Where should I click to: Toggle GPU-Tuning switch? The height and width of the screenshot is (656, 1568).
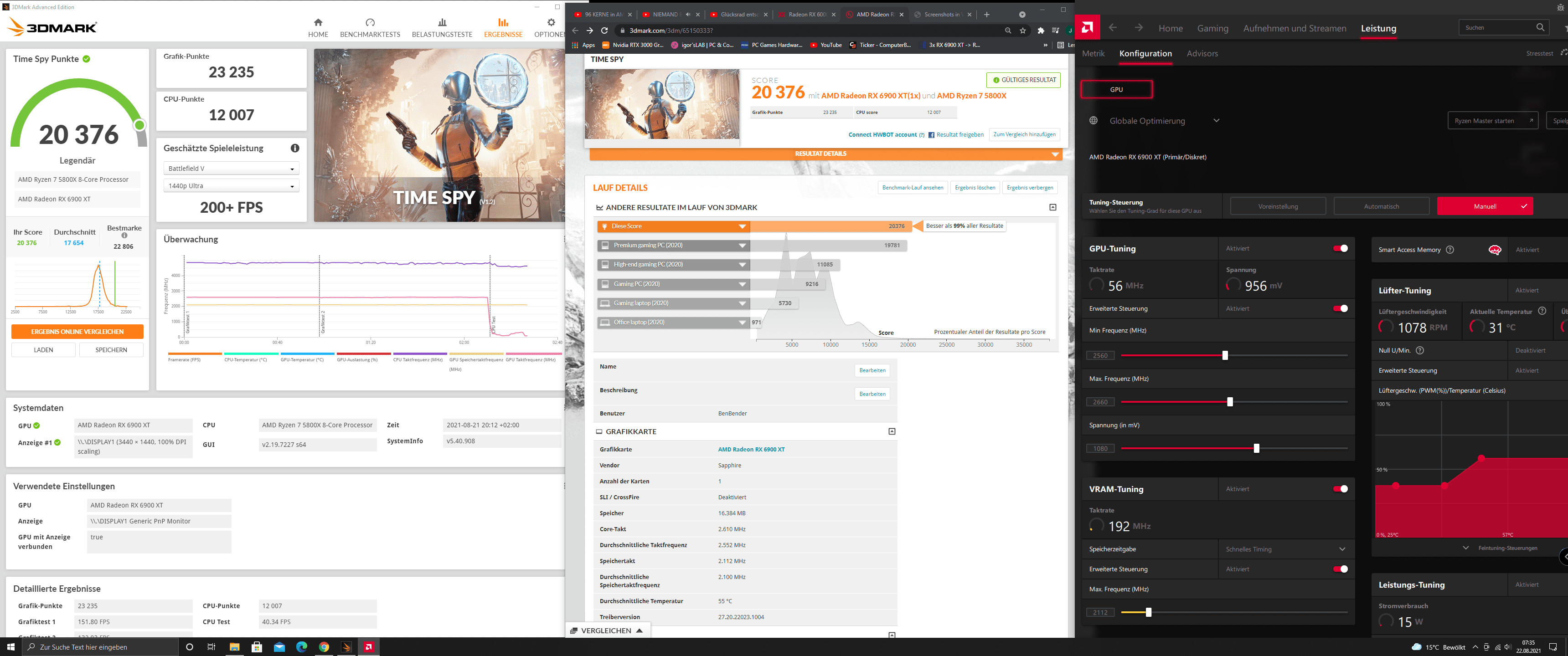[1340, 248]
